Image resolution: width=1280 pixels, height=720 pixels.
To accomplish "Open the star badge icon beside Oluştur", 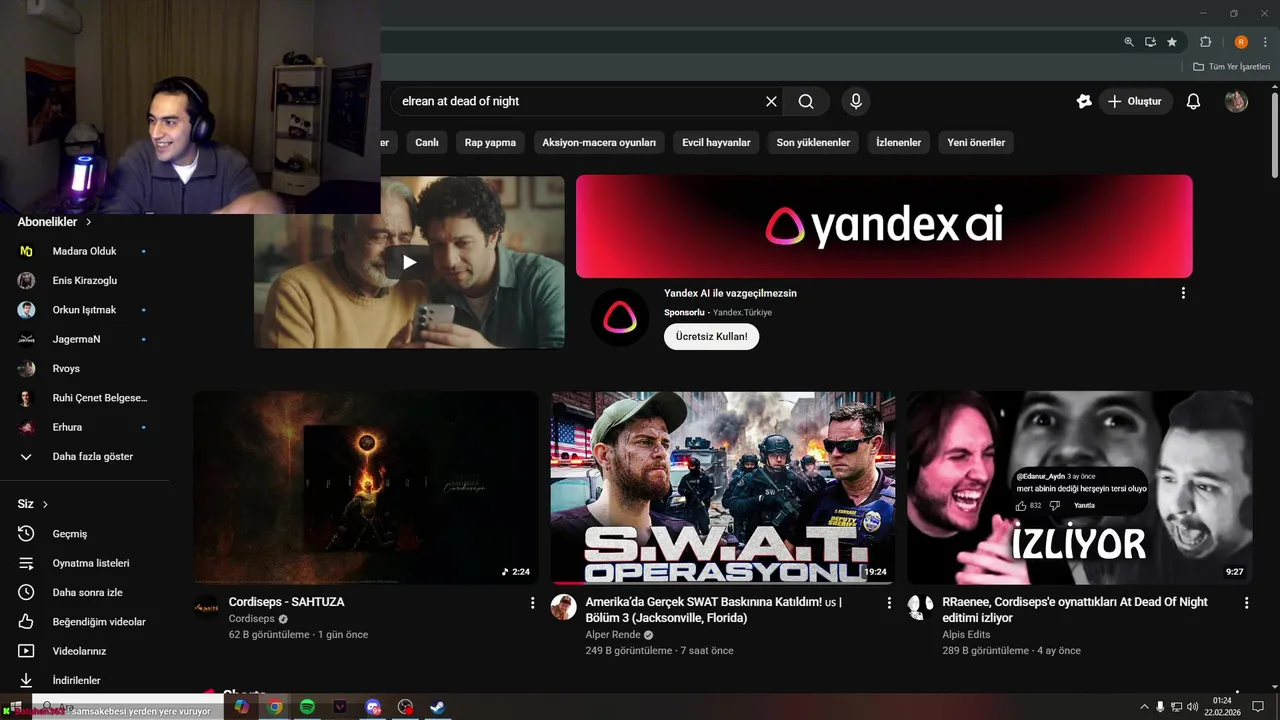I will pos(1084,101).
